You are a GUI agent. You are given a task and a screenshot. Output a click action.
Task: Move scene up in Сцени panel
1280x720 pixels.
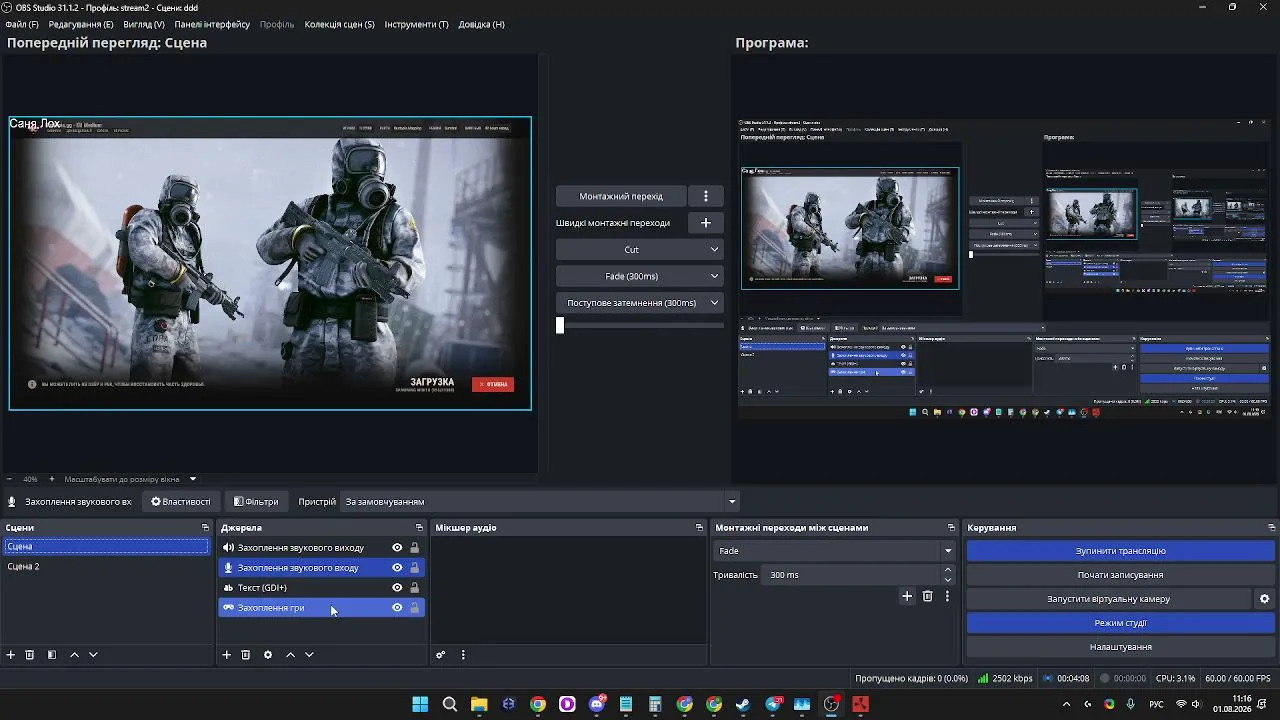(x=74, y=655)
